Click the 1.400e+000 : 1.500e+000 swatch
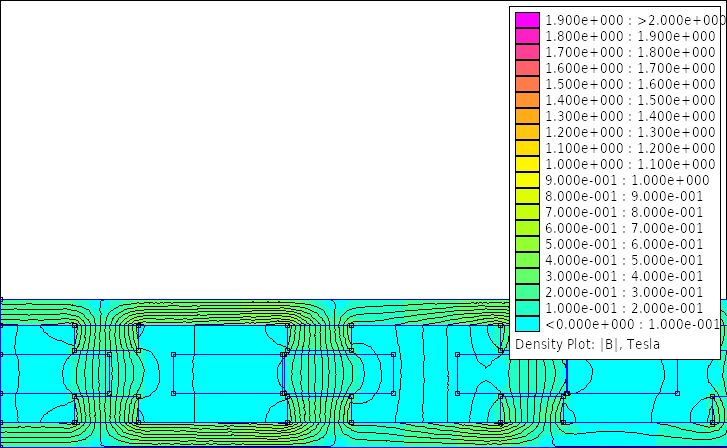 point(527,100)
